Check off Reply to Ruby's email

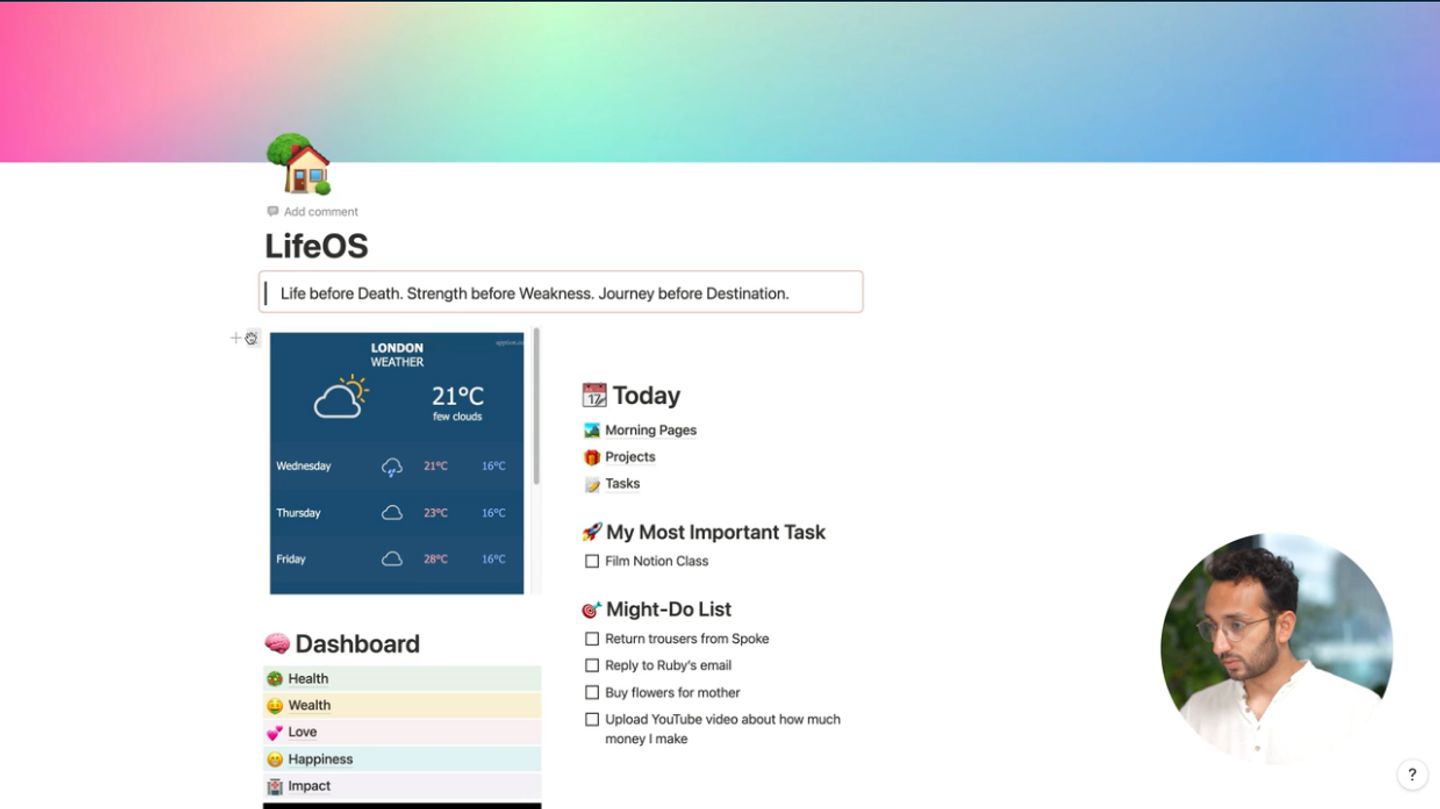(592, 666)
